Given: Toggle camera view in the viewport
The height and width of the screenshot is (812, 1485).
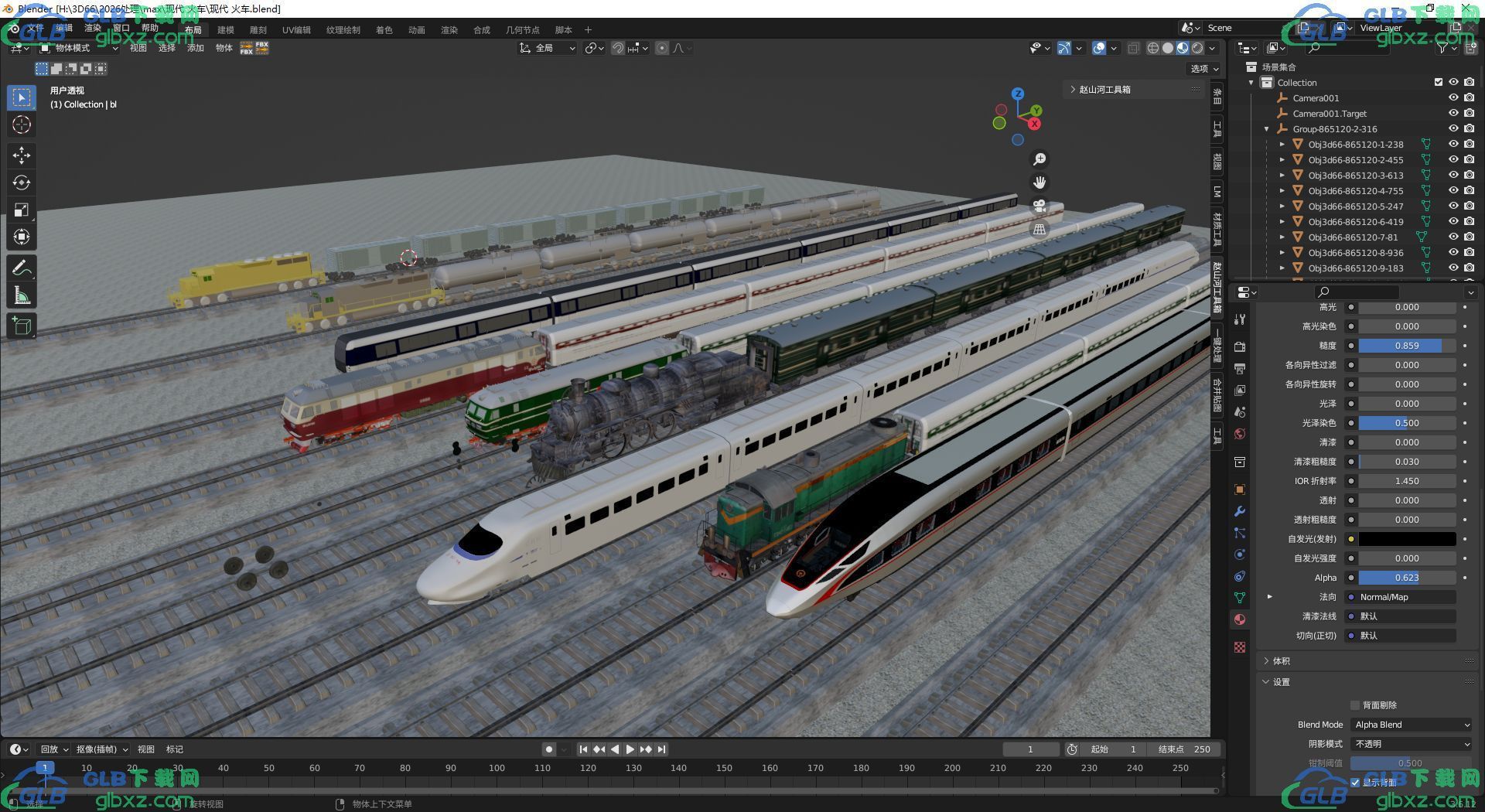Looking at the screenshot, I should 1039,206.
